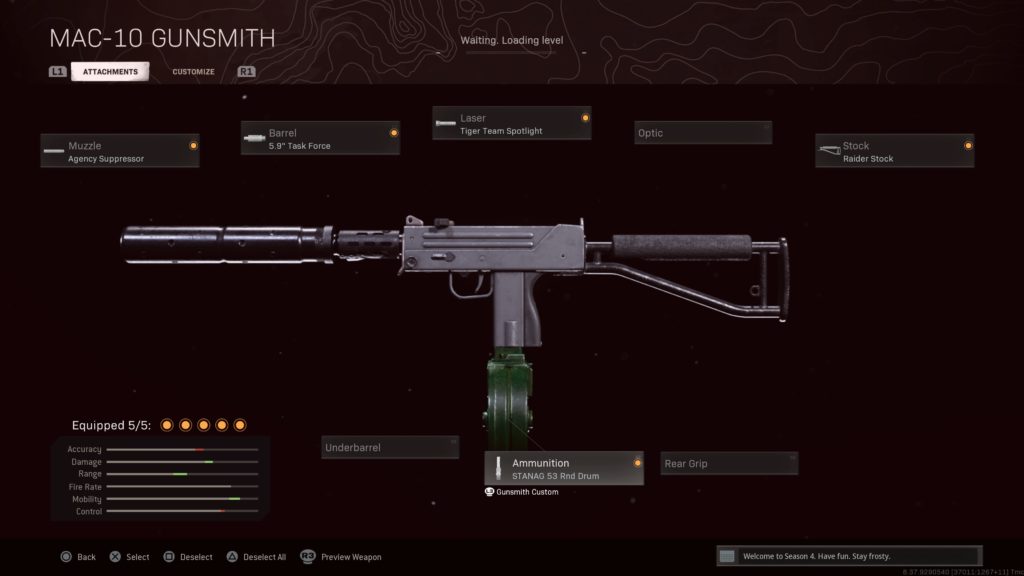
Task: Click the cross Select button icon
Action: point(115,556)
